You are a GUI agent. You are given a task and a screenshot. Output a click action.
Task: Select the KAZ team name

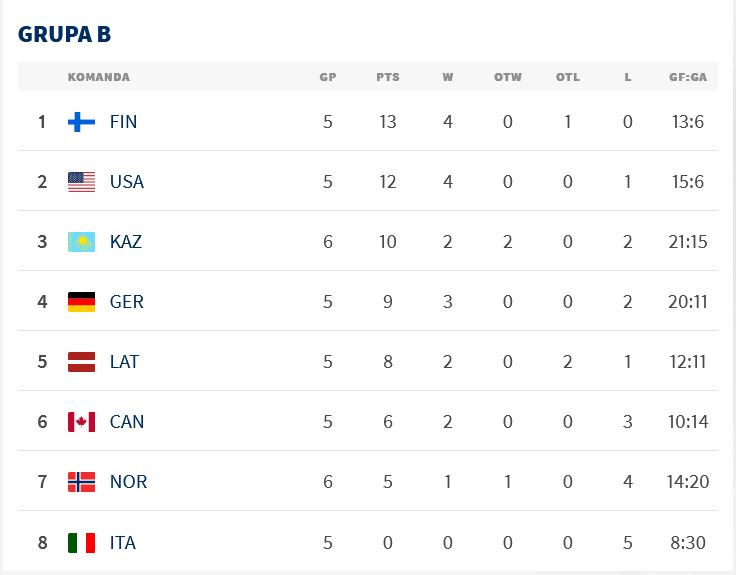[x=126, y=242]
